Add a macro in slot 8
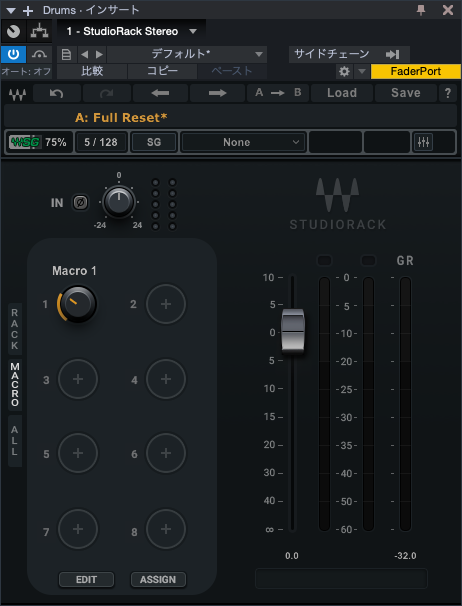 (166, 529)
